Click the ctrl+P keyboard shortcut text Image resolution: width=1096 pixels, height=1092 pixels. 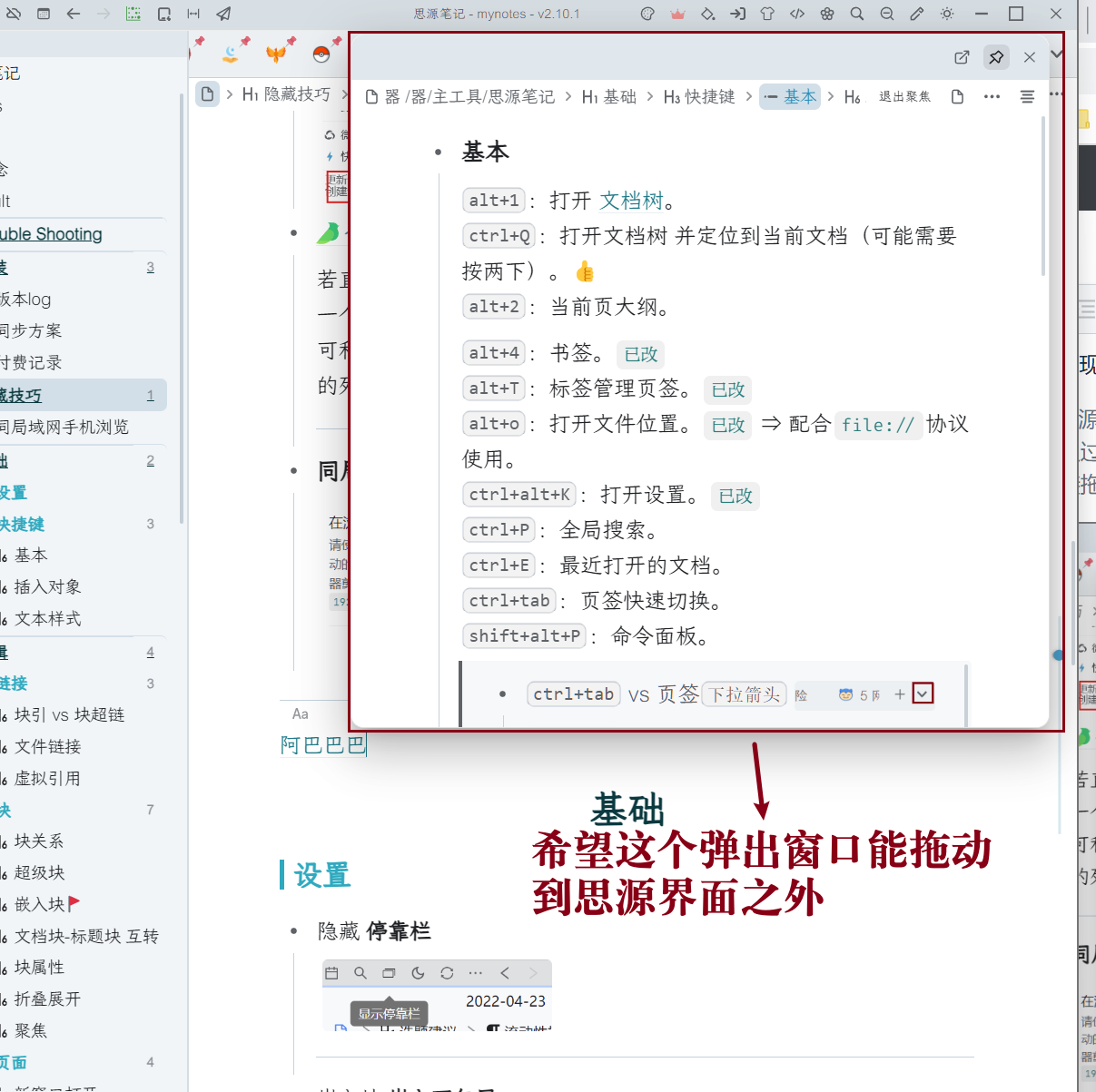point(499,530)
